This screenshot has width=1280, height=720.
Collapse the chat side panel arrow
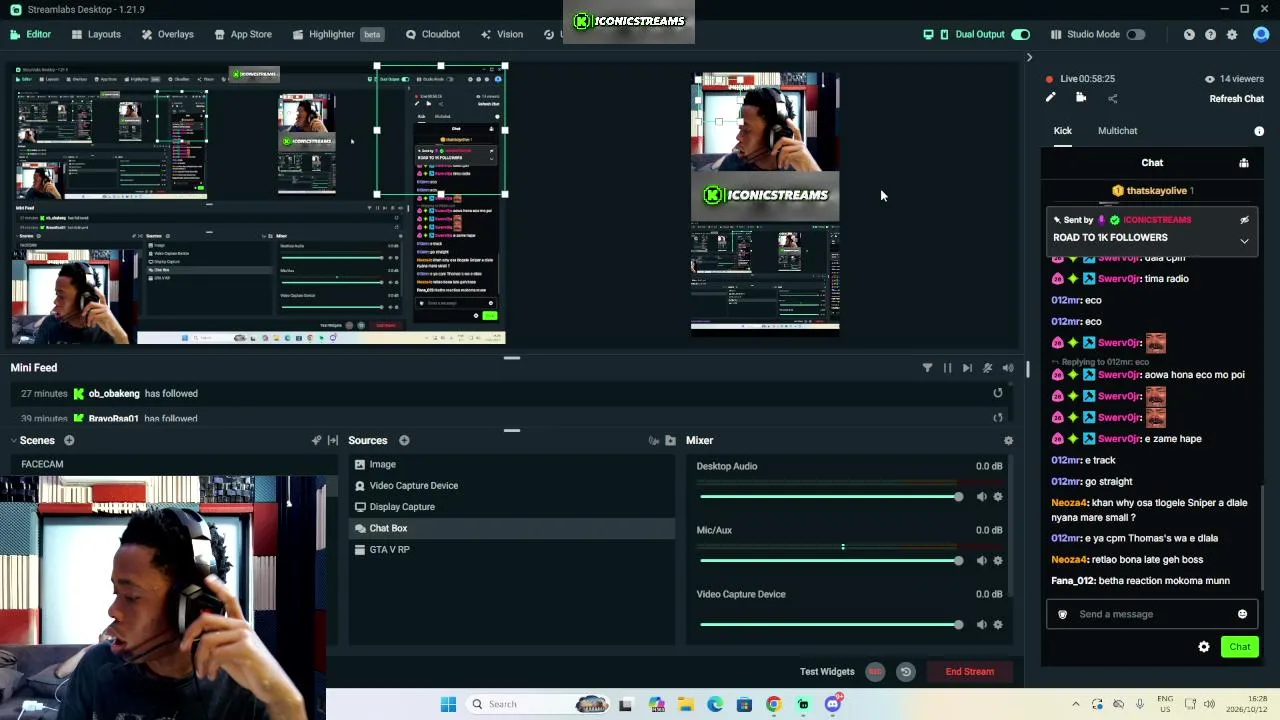click(x=1029, y=57)
